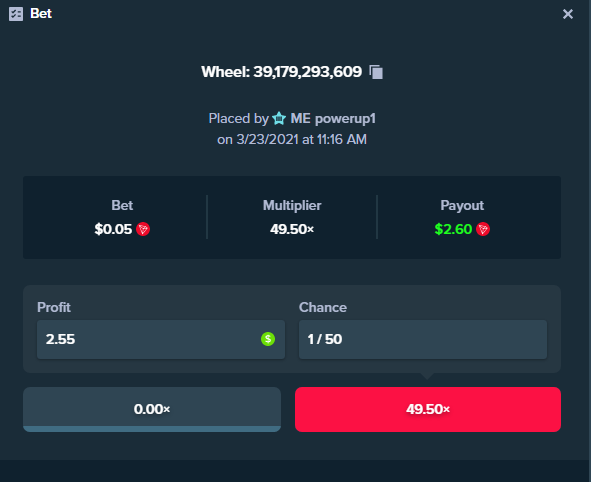Click the Profit value field
This screenshot has height=482, width=591.
tap(161, 339)
